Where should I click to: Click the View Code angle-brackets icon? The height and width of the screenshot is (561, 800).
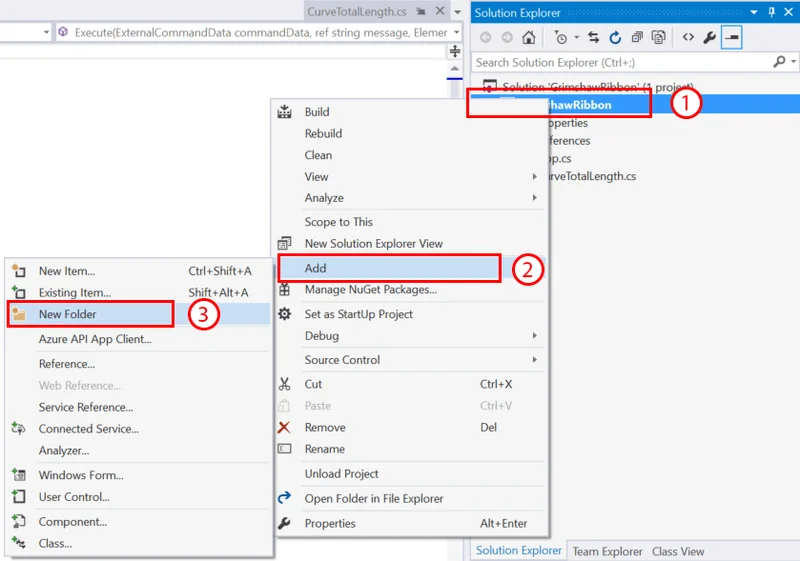click(688, 37)
